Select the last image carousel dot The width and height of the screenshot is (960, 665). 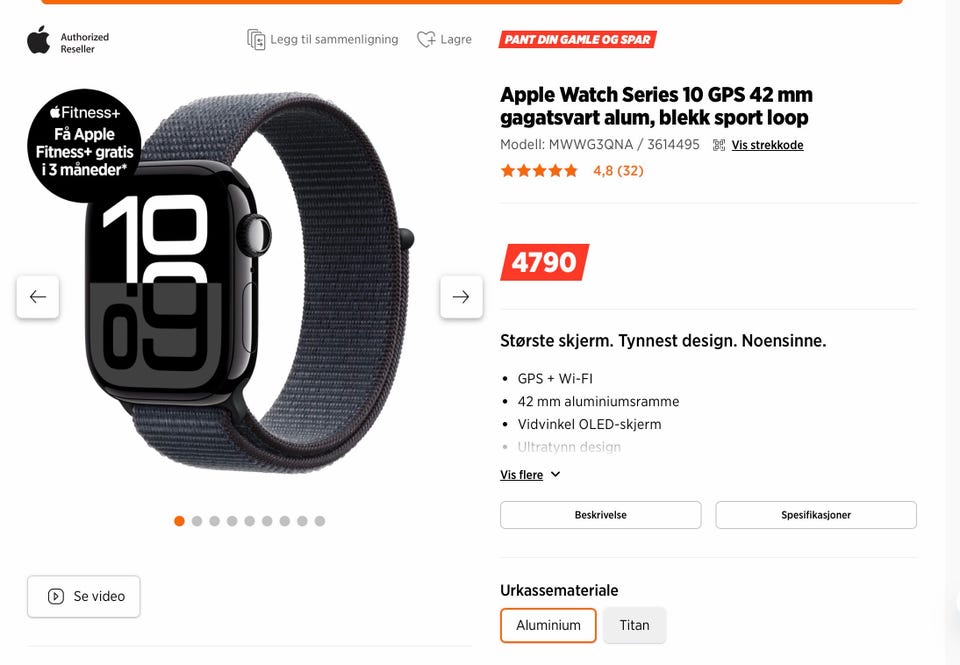point(320,521)
